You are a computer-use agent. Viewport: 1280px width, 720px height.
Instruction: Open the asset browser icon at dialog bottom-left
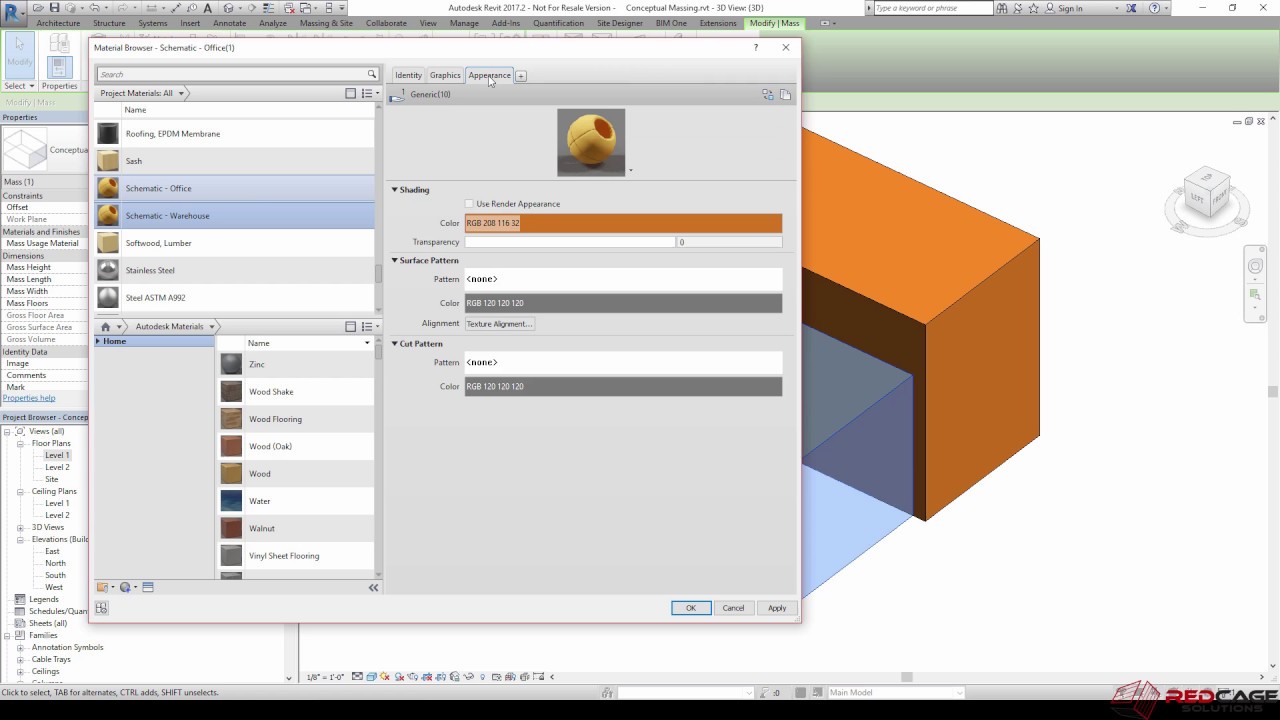(x=101, y=608)
